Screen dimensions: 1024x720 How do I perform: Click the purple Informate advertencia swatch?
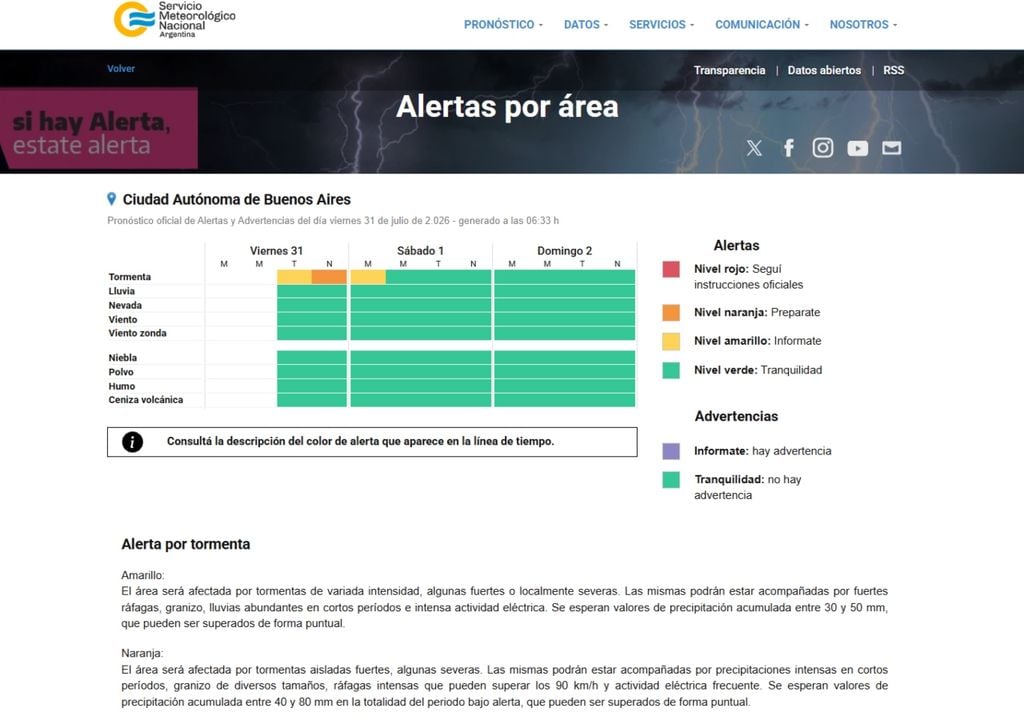click(671, 451)
